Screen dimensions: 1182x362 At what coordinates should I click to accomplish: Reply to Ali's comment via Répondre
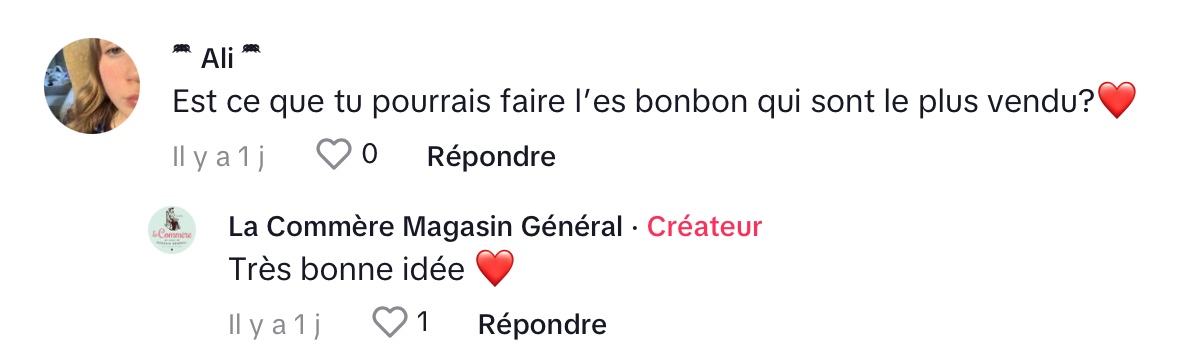pos(491,157)
